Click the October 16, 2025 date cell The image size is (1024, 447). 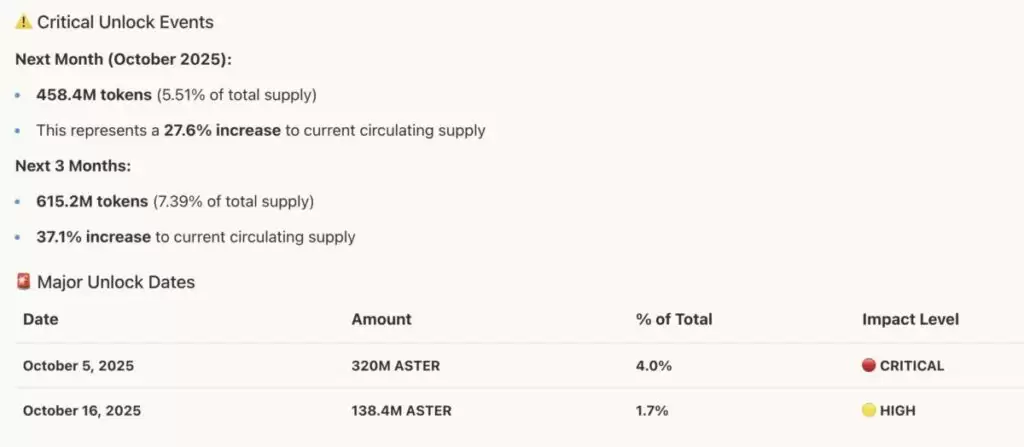coord(82,410)
